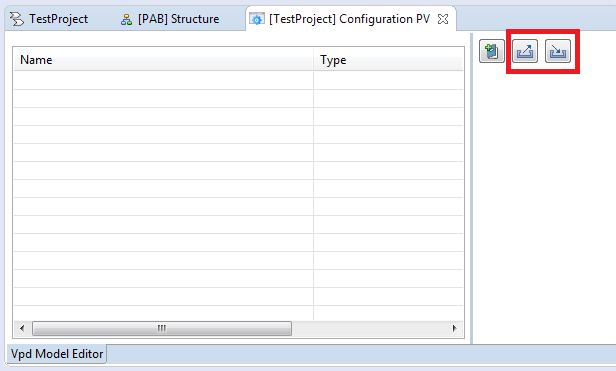Click the Configuration PV tab gear icon

click(257, 19)
